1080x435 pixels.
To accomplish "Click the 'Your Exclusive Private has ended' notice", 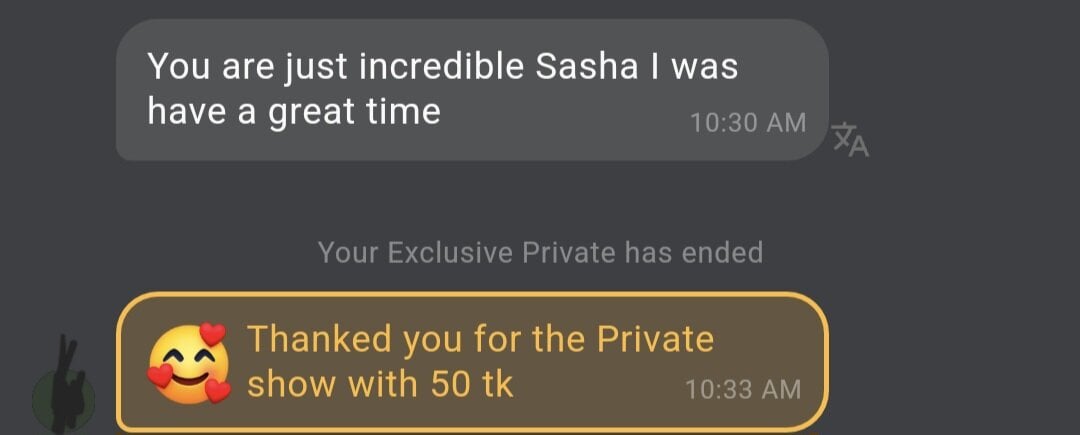I will [x=540, y=252].
